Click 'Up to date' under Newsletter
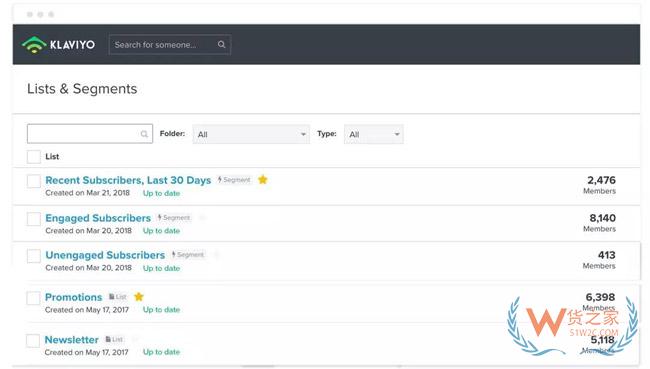 [161, 352]
